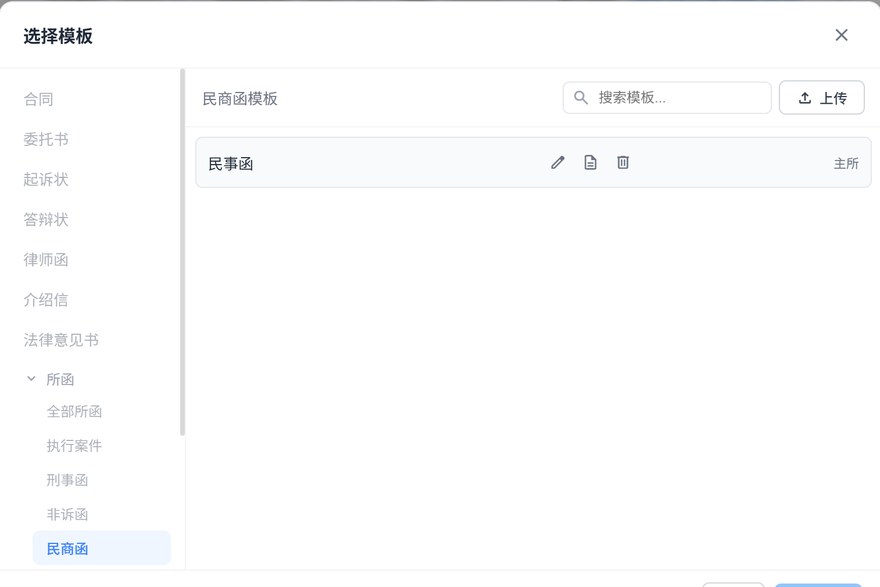880x587 pixels.
Task: Select the 民事函 template row
Action: tap(533, 163)
